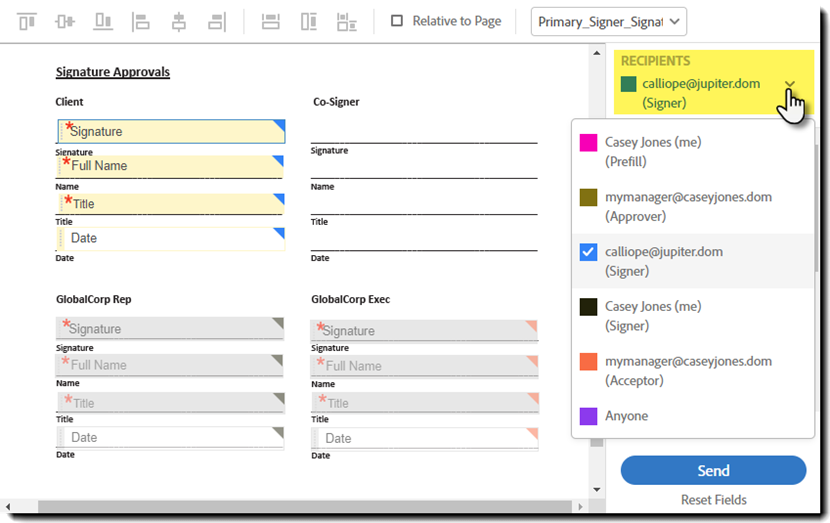The height and width of the screenshot is (523, 830).
Task: Click the align left edges icon
Action: click(x=141, y=21)
